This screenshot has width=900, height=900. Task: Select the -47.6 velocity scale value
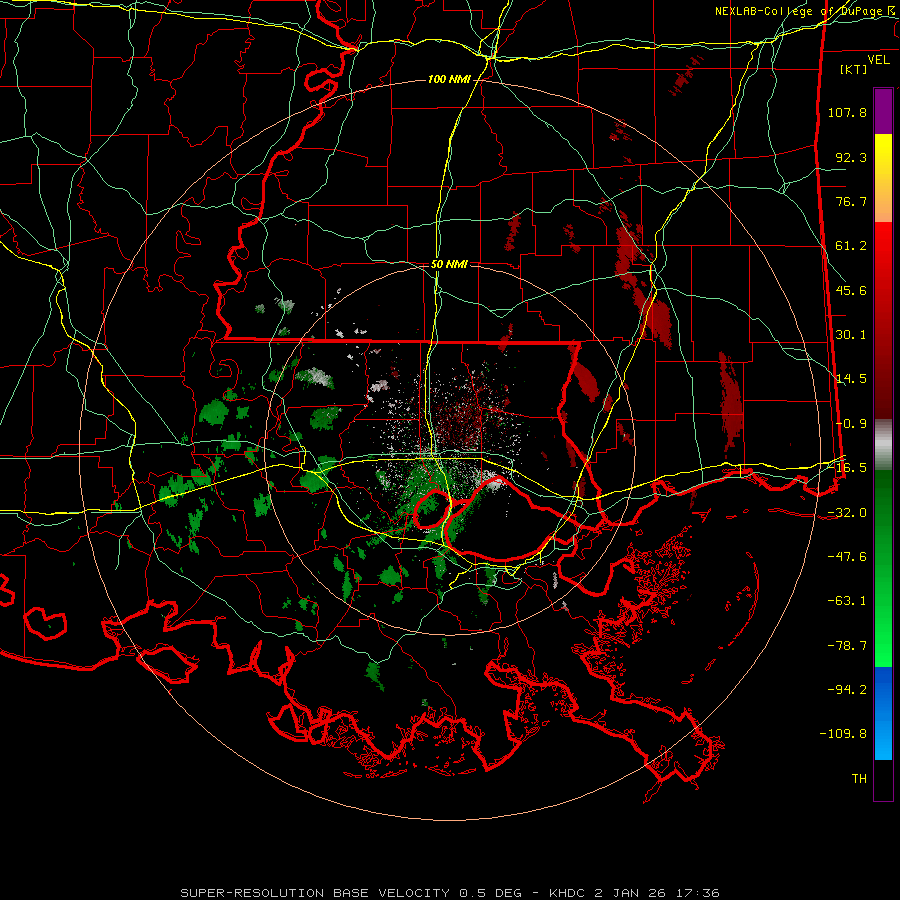[847, 557]
